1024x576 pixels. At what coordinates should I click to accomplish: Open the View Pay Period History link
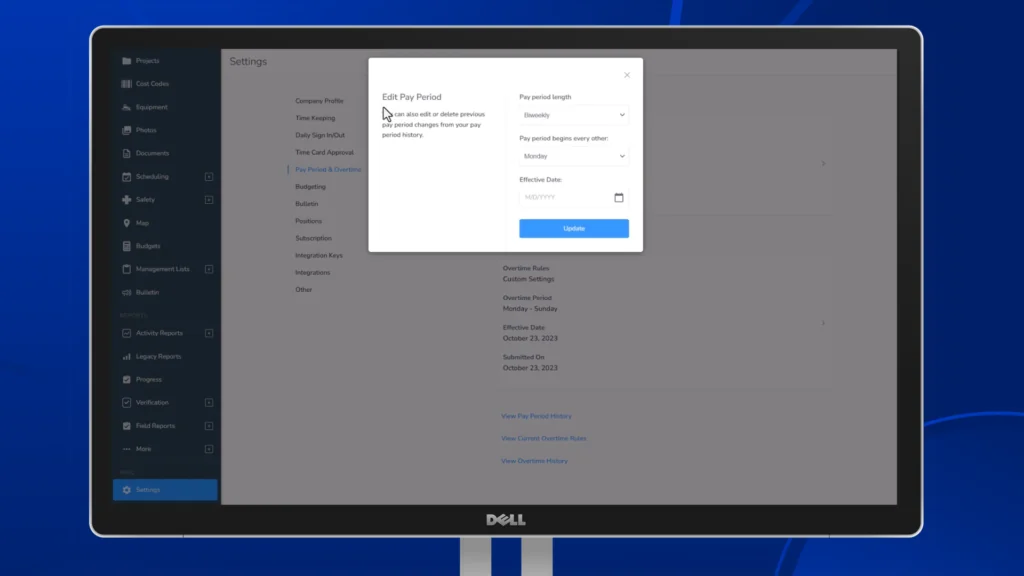pos(536,416)
